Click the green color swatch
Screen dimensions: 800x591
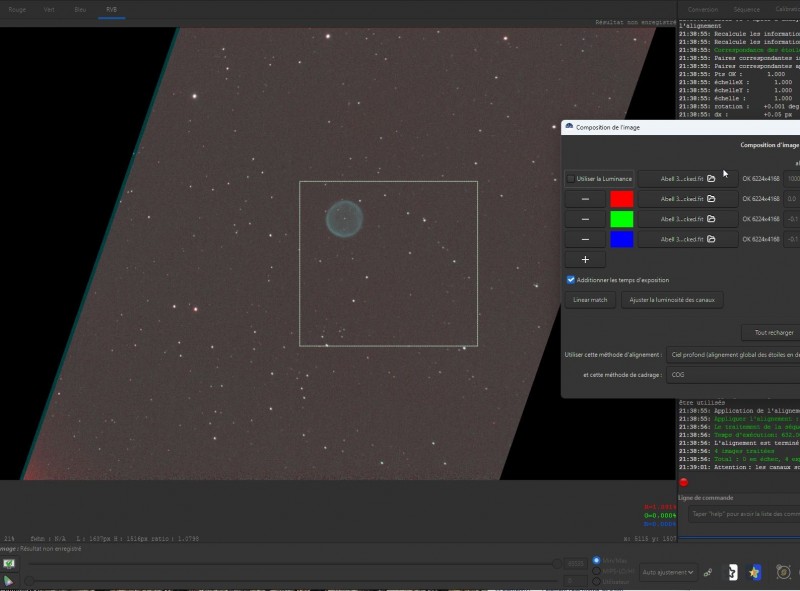(x=621, y=219)
